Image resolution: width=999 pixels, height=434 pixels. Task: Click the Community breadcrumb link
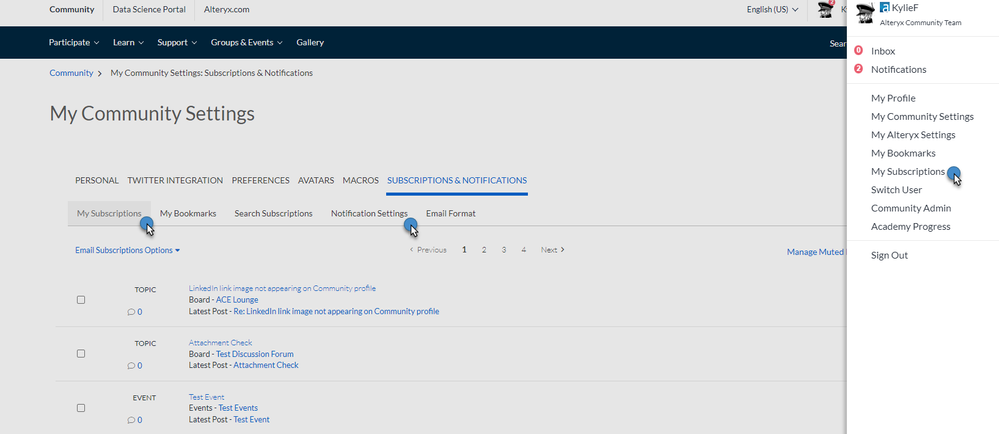click(x=71, y=73)
